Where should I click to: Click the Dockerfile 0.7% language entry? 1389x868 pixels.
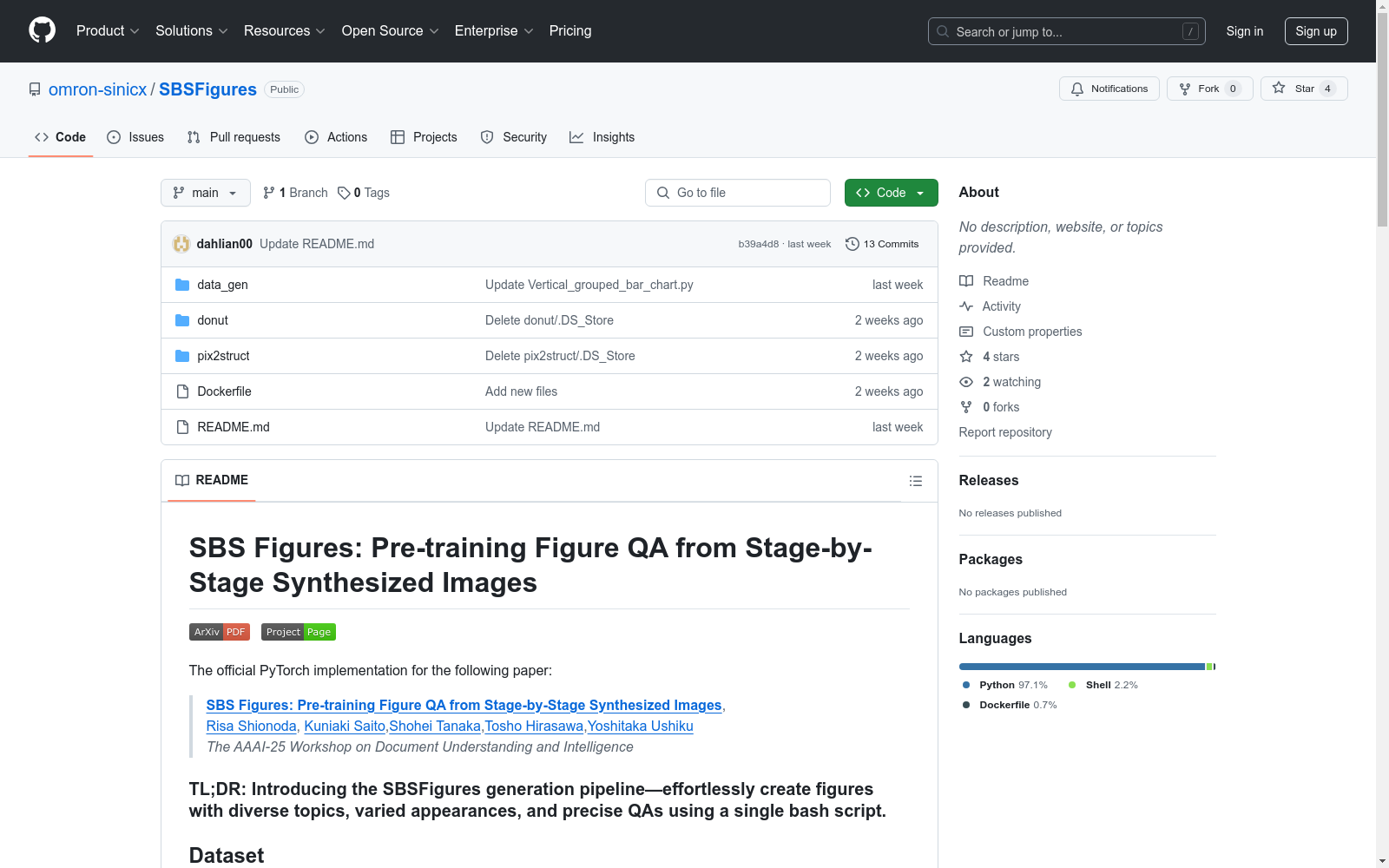[1010, 705]
